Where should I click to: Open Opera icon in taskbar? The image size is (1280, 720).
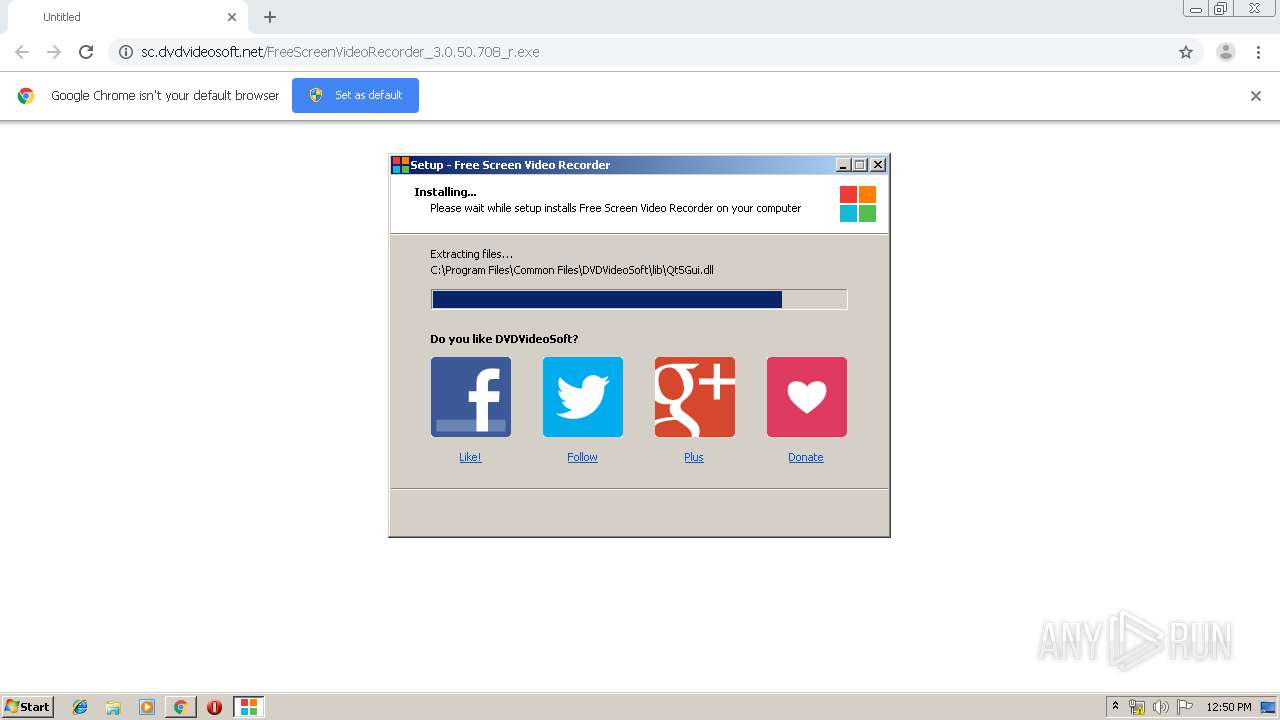(214, 707)
